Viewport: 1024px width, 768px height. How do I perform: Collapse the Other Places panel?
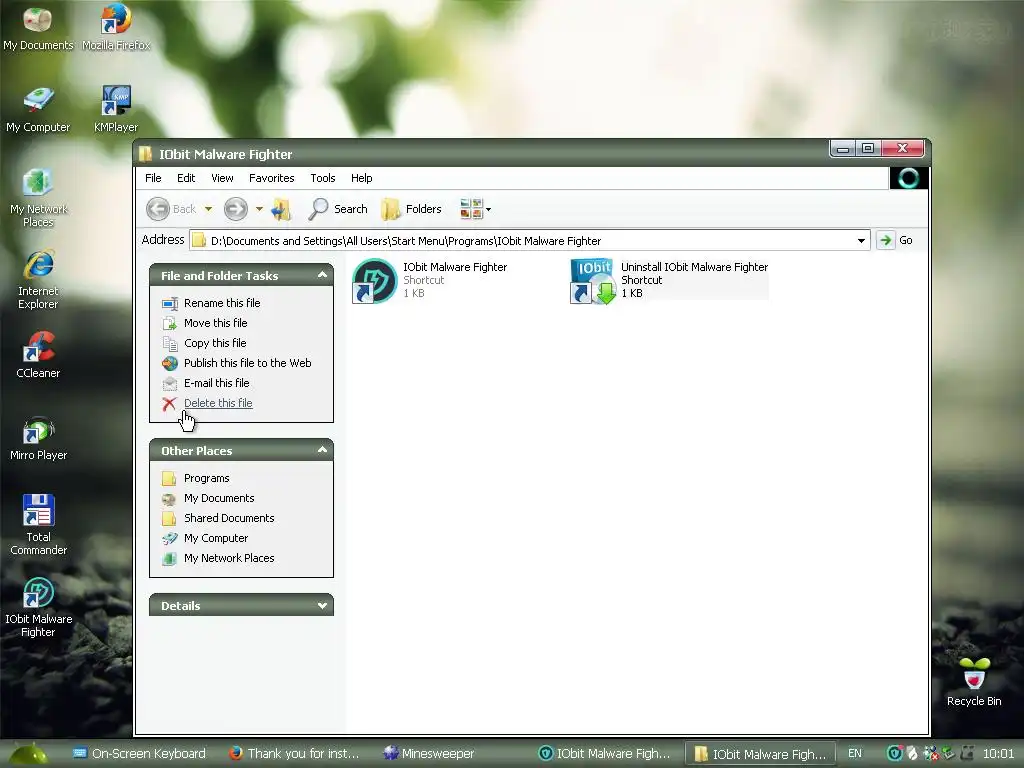322,450
